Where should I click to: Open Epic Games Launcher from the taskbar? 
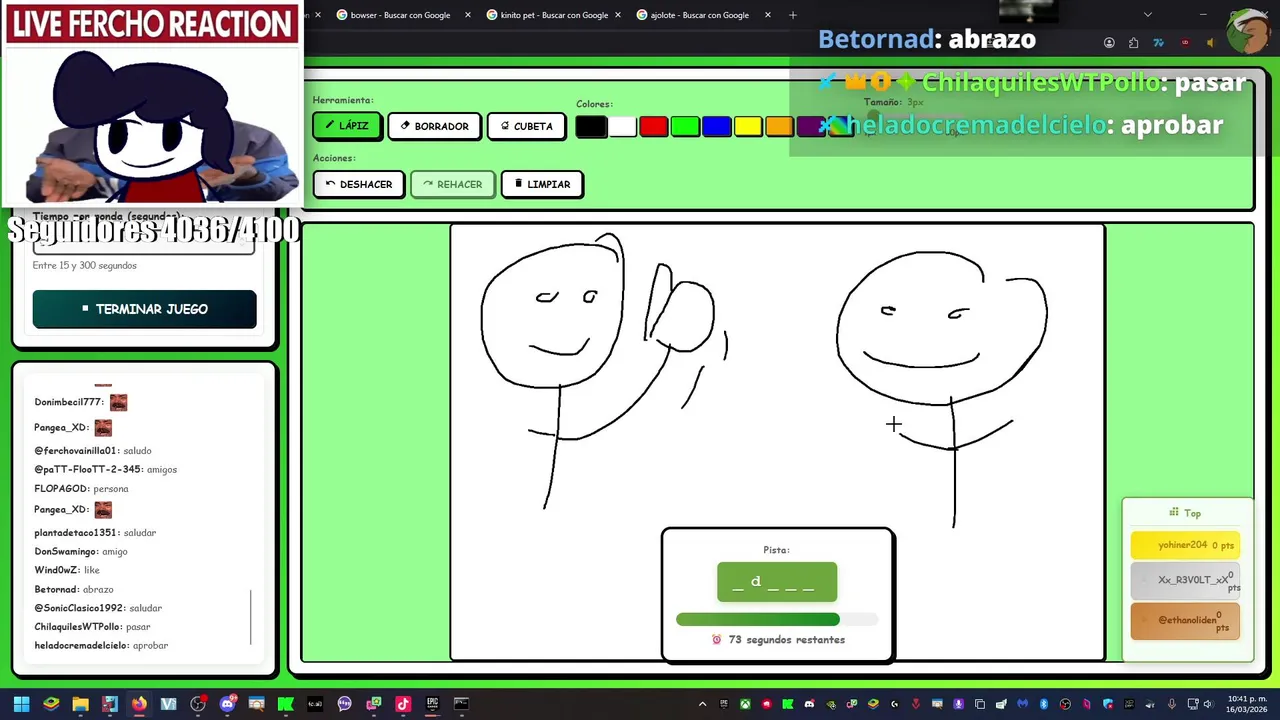pos(432,704)
